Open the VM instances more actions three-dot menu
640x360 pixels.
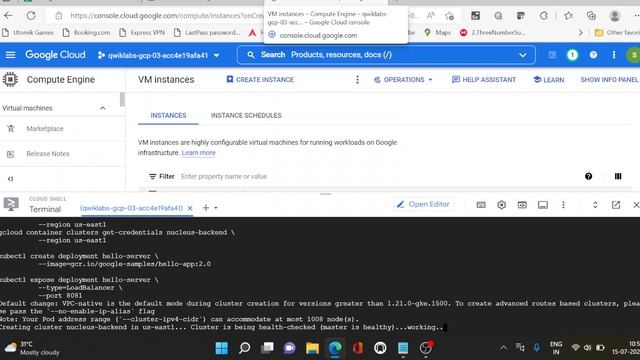click(357, 80)
